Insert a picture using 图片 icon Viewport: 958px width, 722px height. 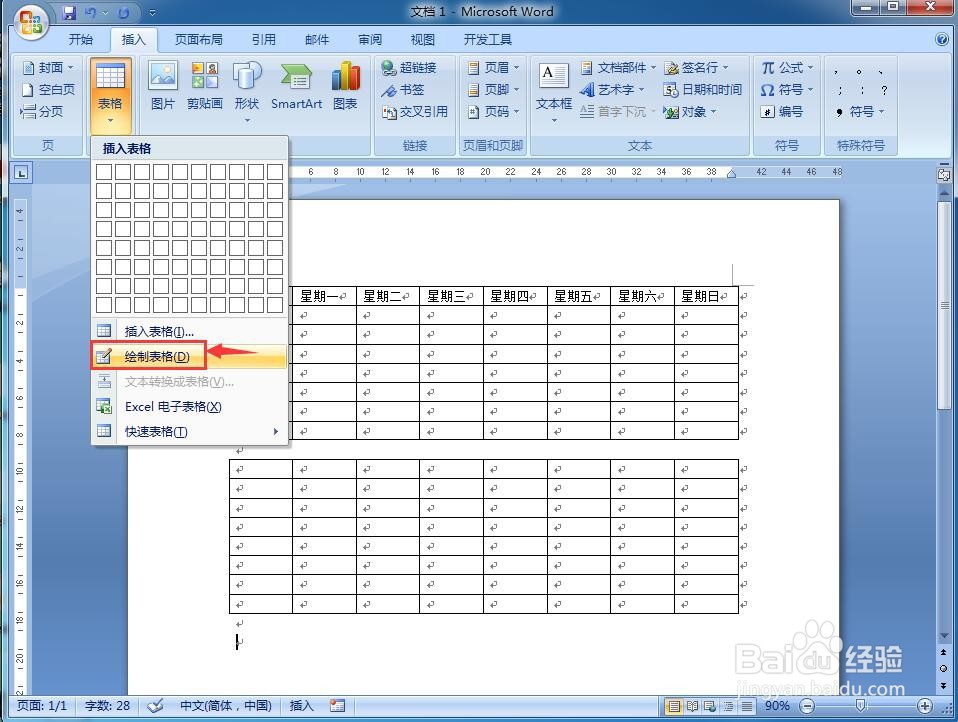coord(162,85)
